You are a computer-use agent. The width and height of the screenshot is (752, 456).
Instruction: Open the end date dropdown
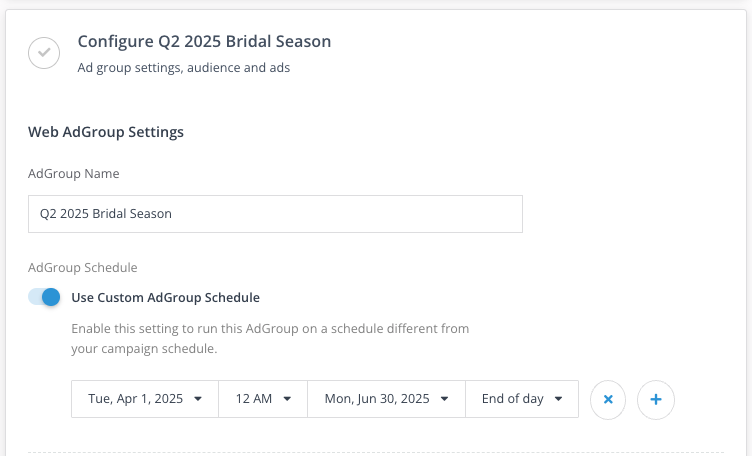tap(386, 399)
